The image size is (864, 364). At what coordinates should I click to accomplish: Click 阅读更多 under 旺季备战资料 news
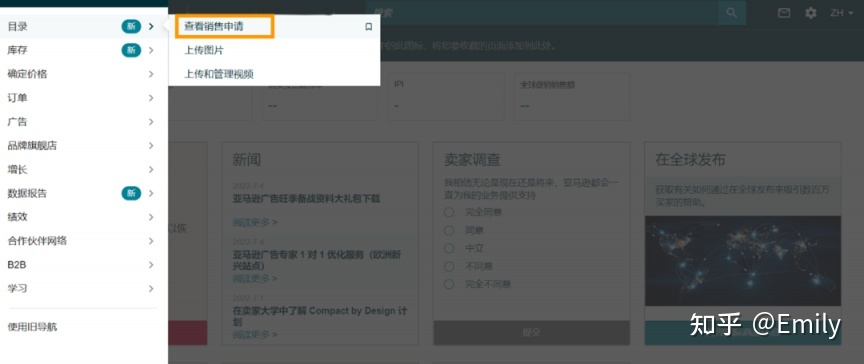click(x=255, y=222)
